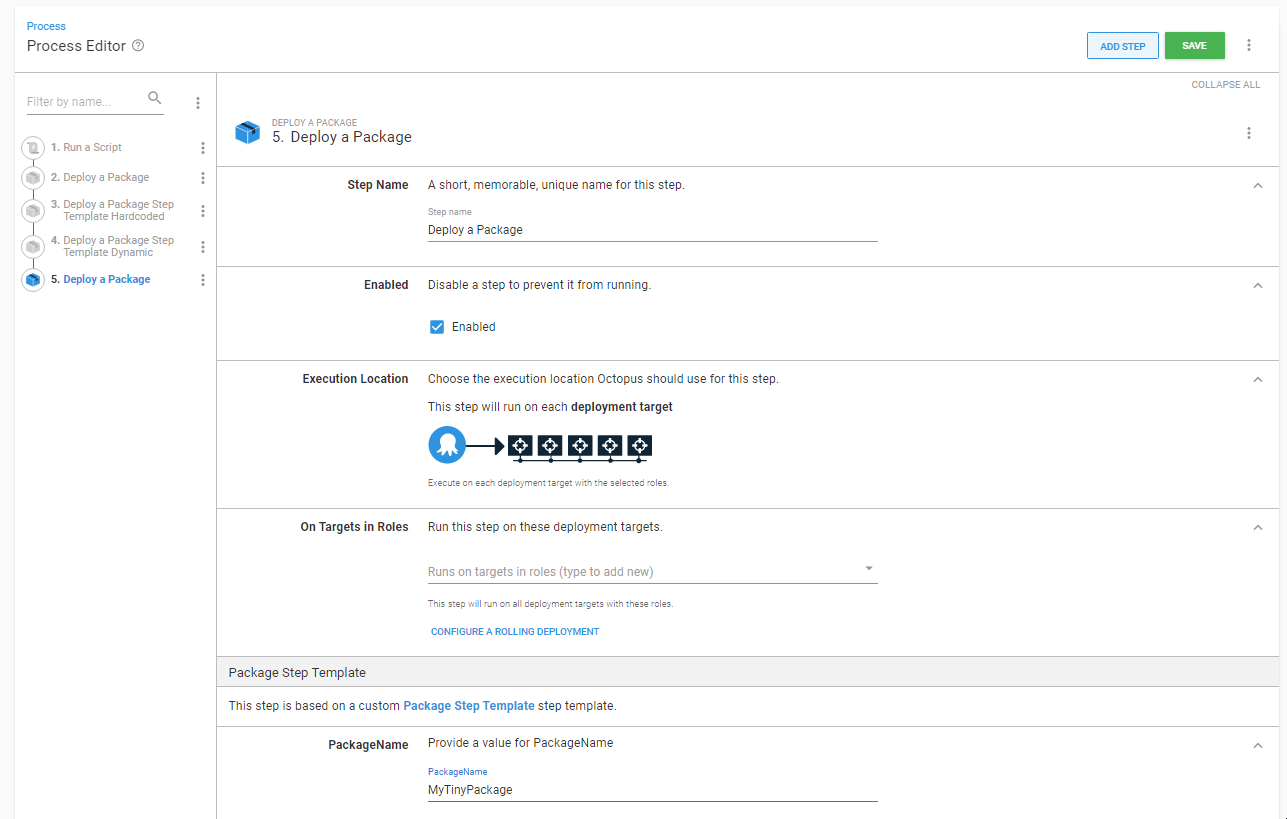Open overflow menu for step 2 Deploy a Package

[x=203, y=178]
